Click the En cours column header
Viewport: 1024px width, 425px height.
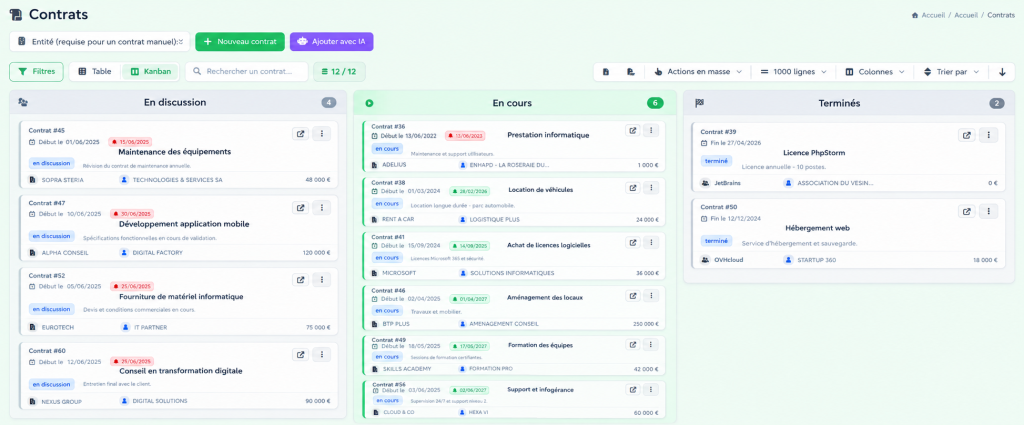pyautogui.click(x=512, y=103)
